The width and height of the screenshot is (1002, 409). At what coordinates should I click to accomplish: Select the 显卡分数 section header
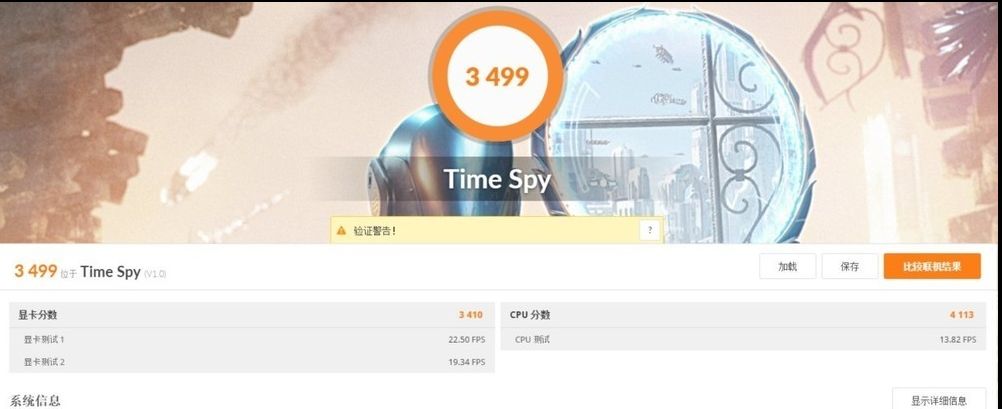[251, 315]
